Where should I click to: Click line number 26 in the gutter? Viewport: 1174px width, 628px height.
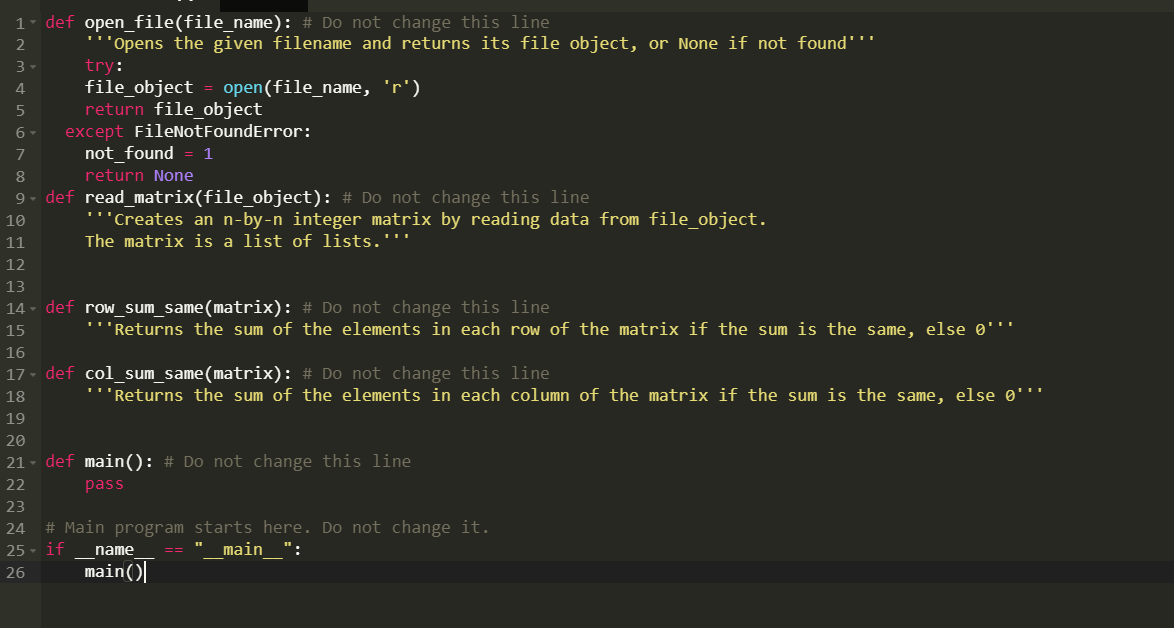coord(16,573)
